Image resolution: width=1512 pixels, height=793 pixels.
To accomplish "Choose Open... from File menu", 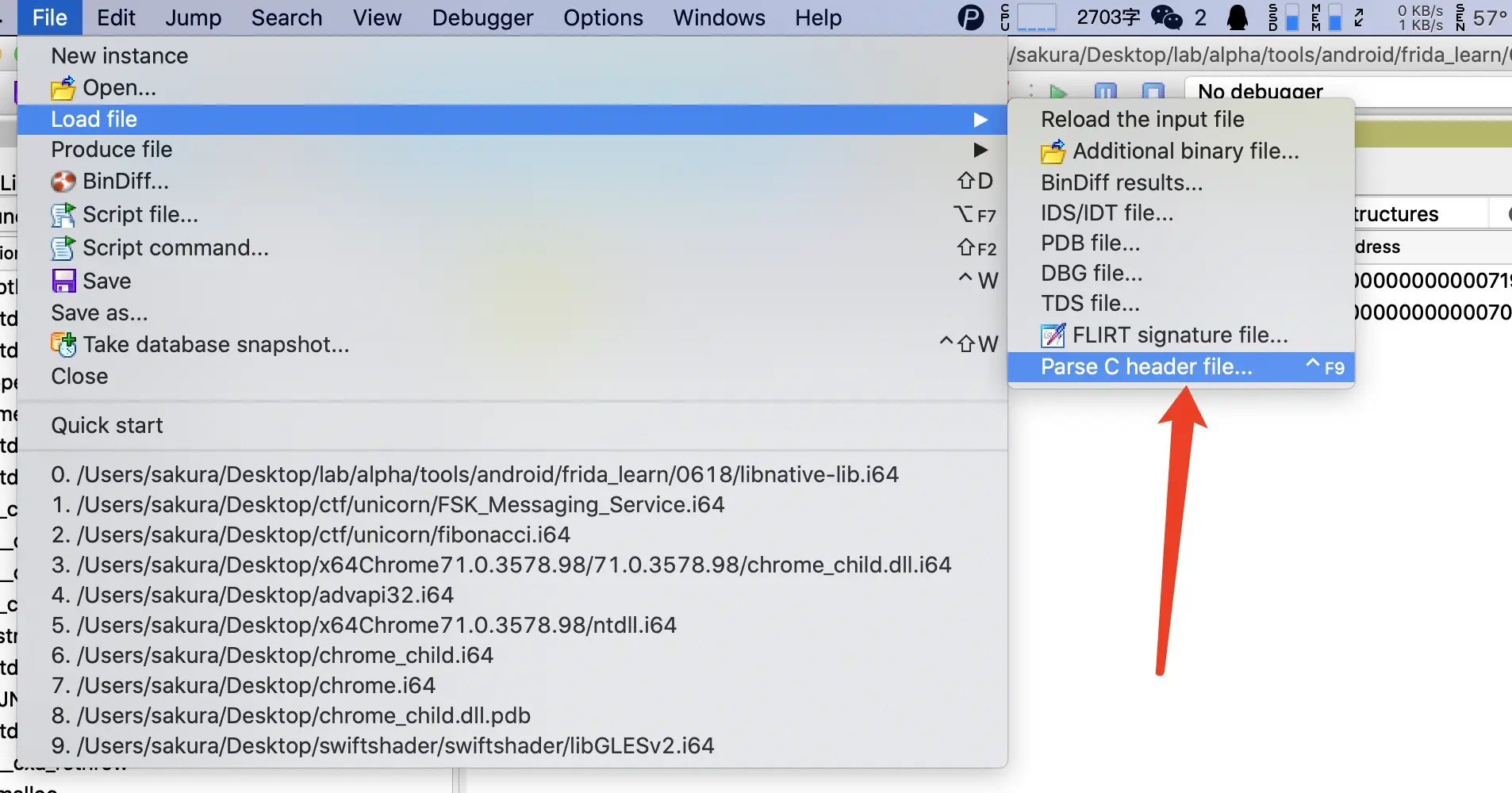I will (x=512, y=88).
